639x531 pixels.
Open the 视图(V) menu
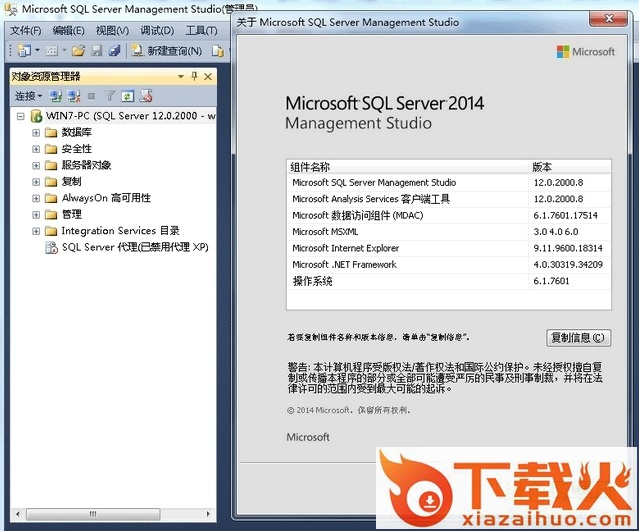tap(112, 31)
